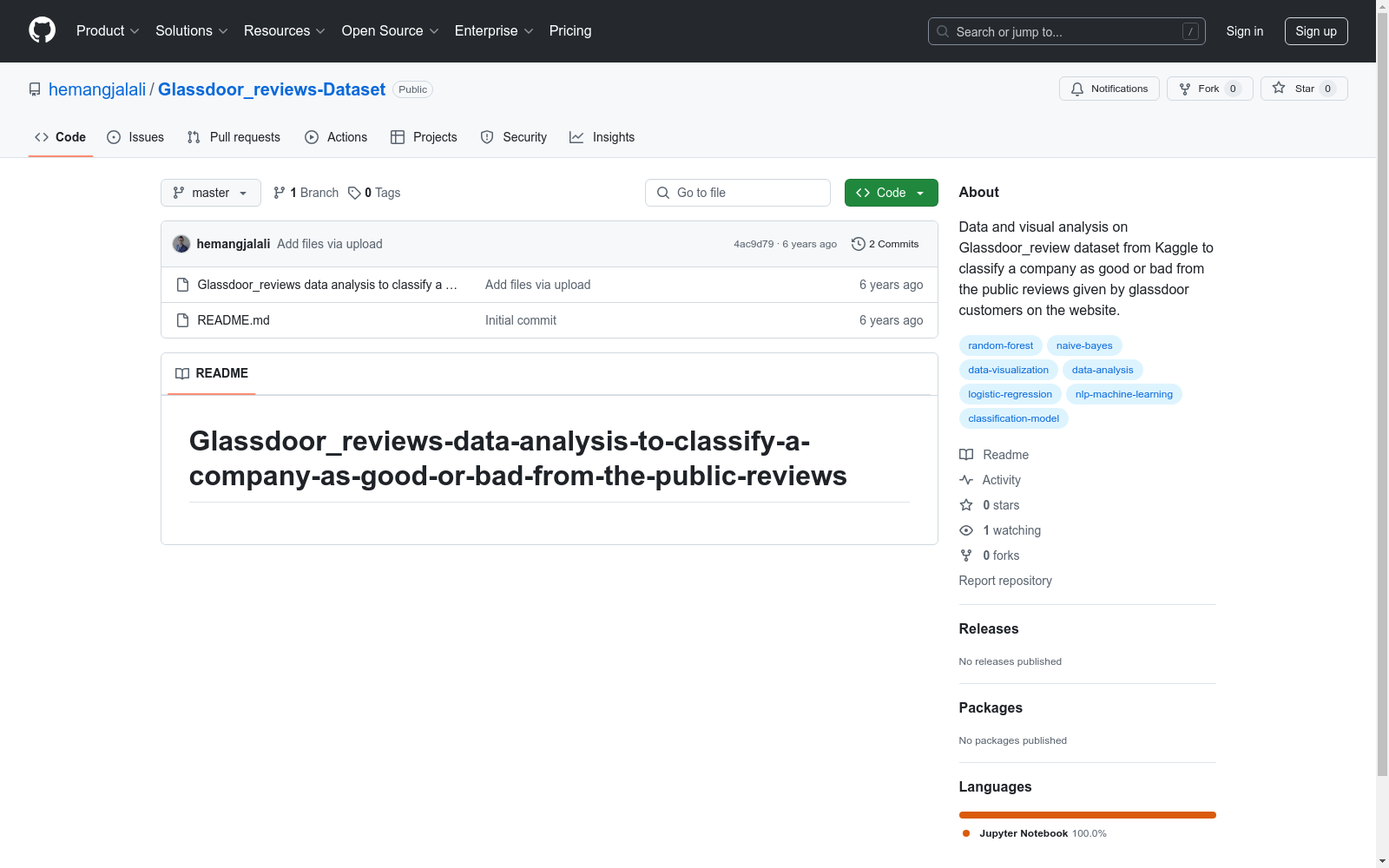The width and height of the screenshot is (1389, 868).
Task: Click the commit history clock icon
Action: (x=859, y=244)
